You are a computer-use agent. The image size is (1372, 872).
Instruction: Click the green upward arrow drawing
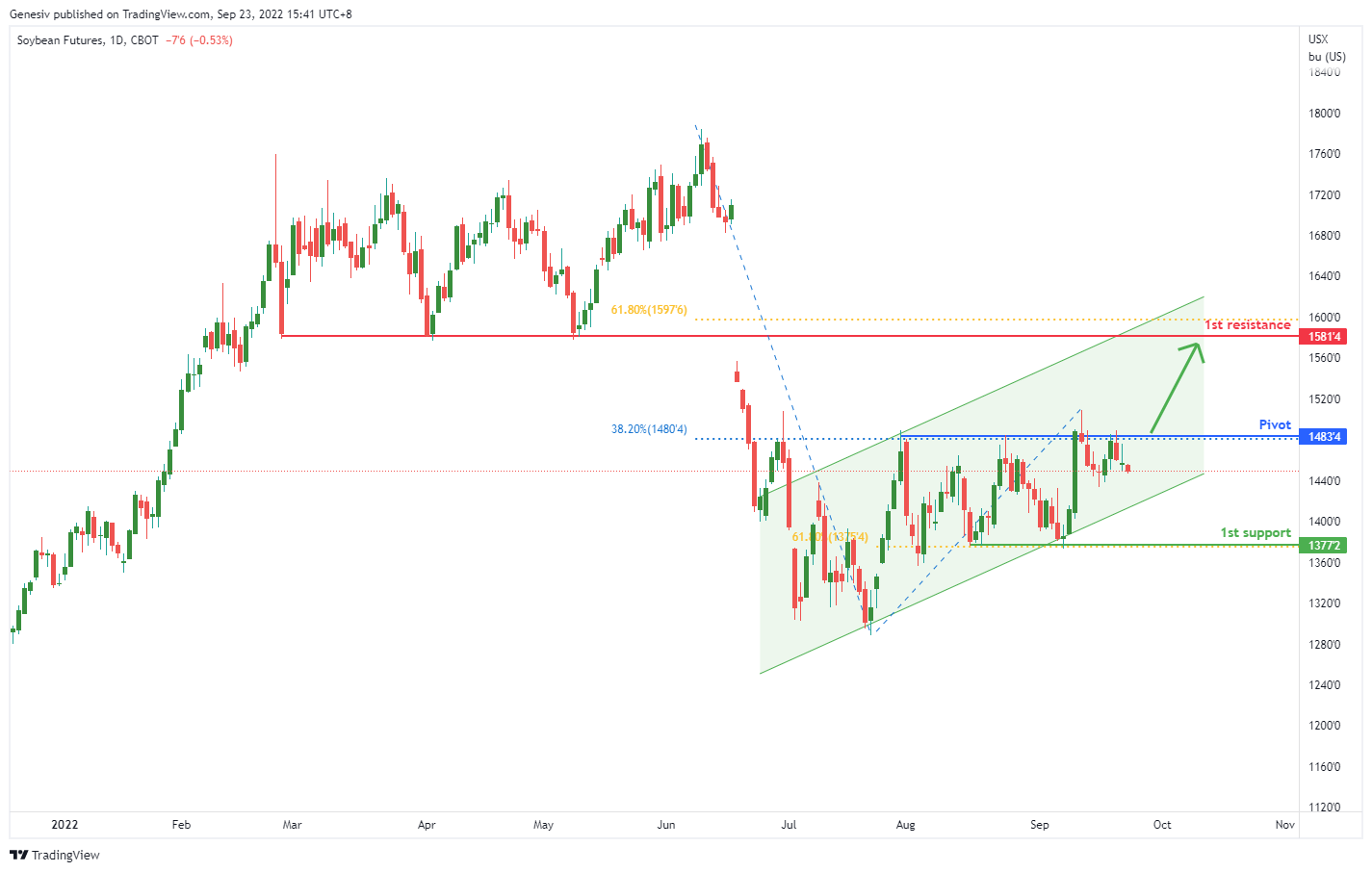point(1178,388)
